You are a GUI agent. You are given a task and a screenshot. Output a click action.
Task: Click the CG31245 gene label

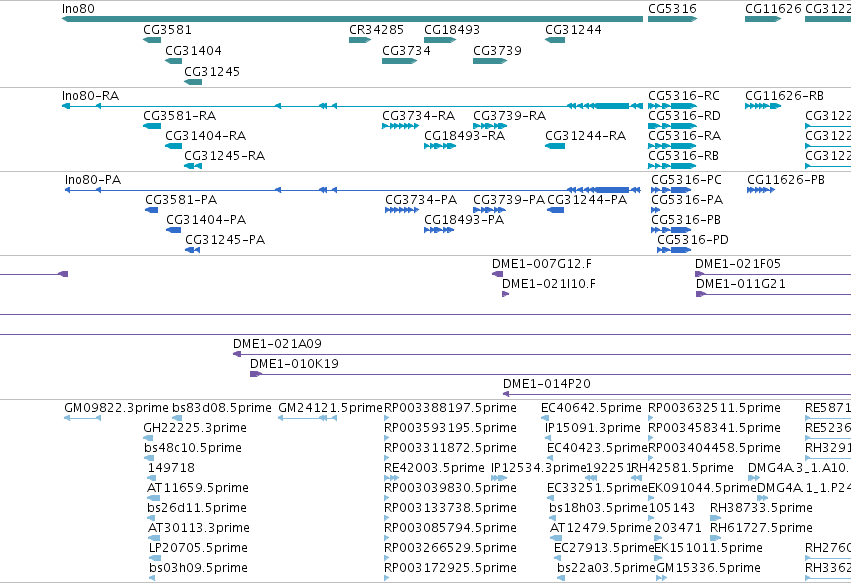(212, 72)
